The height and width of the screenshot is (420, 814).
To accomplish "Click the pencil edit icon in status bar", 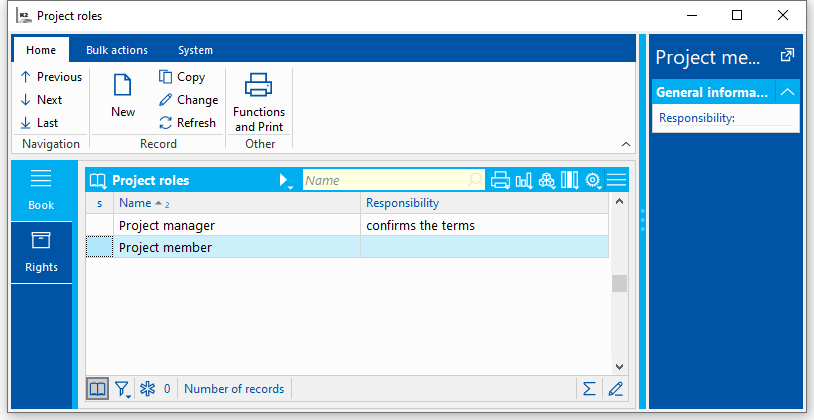I will click(615, 389).
